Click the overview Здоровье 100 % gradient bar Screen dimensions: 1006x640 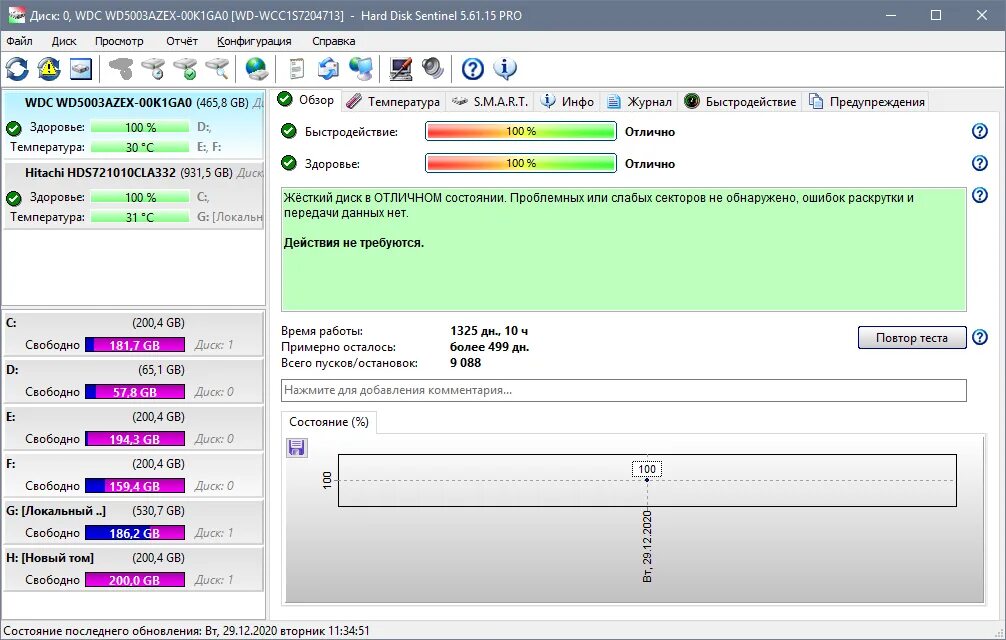(x=521, y=163)
